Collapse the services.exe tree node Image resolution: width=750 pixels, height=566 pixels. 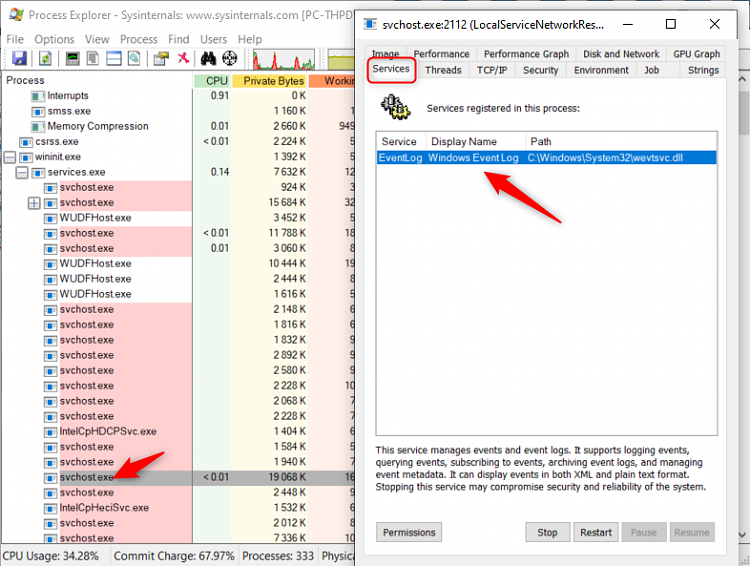pos(22,173)
